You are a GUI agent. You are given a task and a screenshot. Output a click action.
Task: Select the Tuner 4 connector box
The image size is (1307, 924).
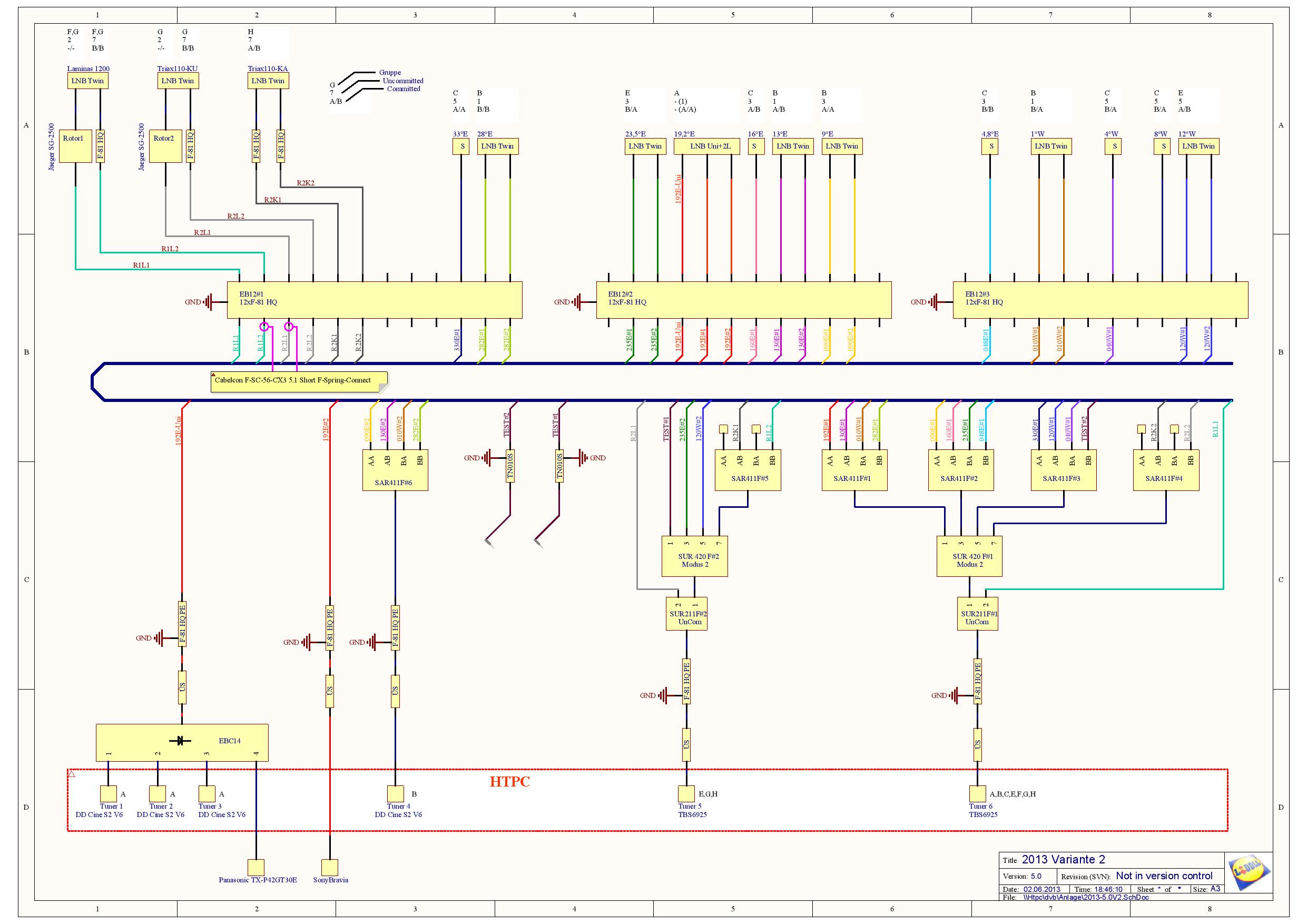[x=395, y=794]
